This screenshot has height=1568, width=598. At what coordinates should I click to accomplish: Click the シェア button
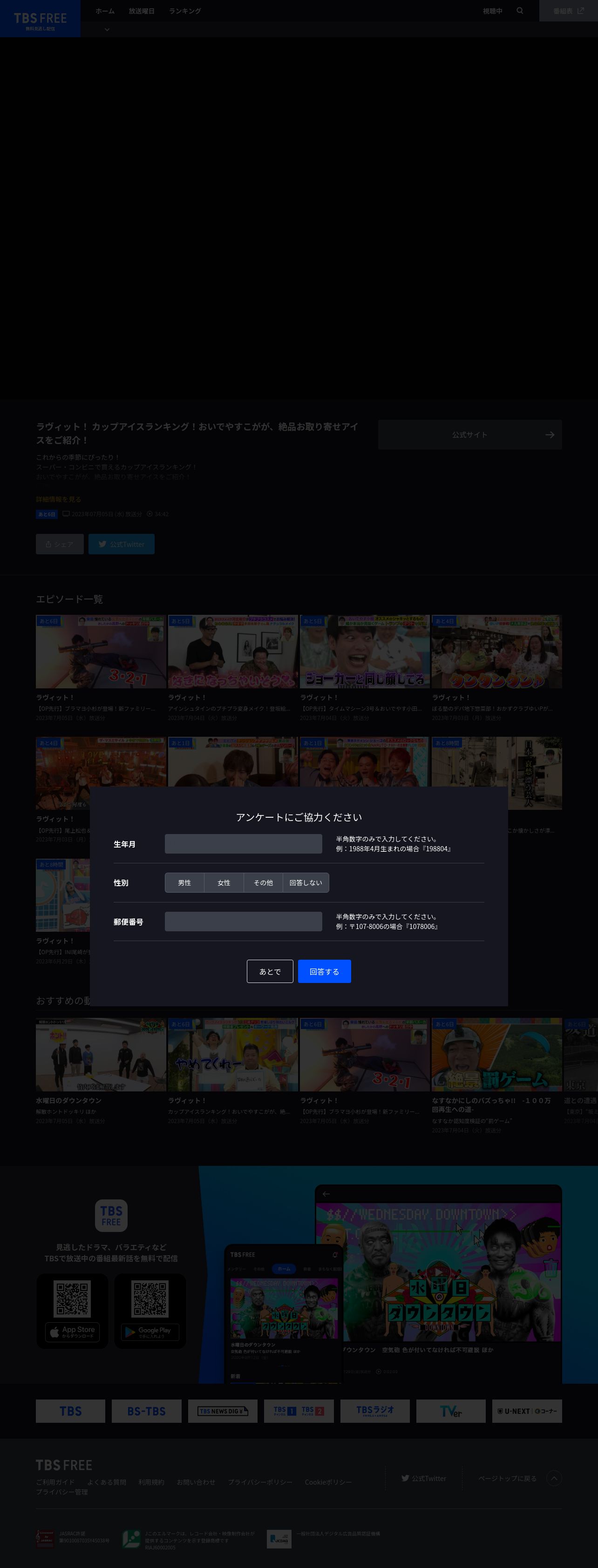[x=60, y=544]
